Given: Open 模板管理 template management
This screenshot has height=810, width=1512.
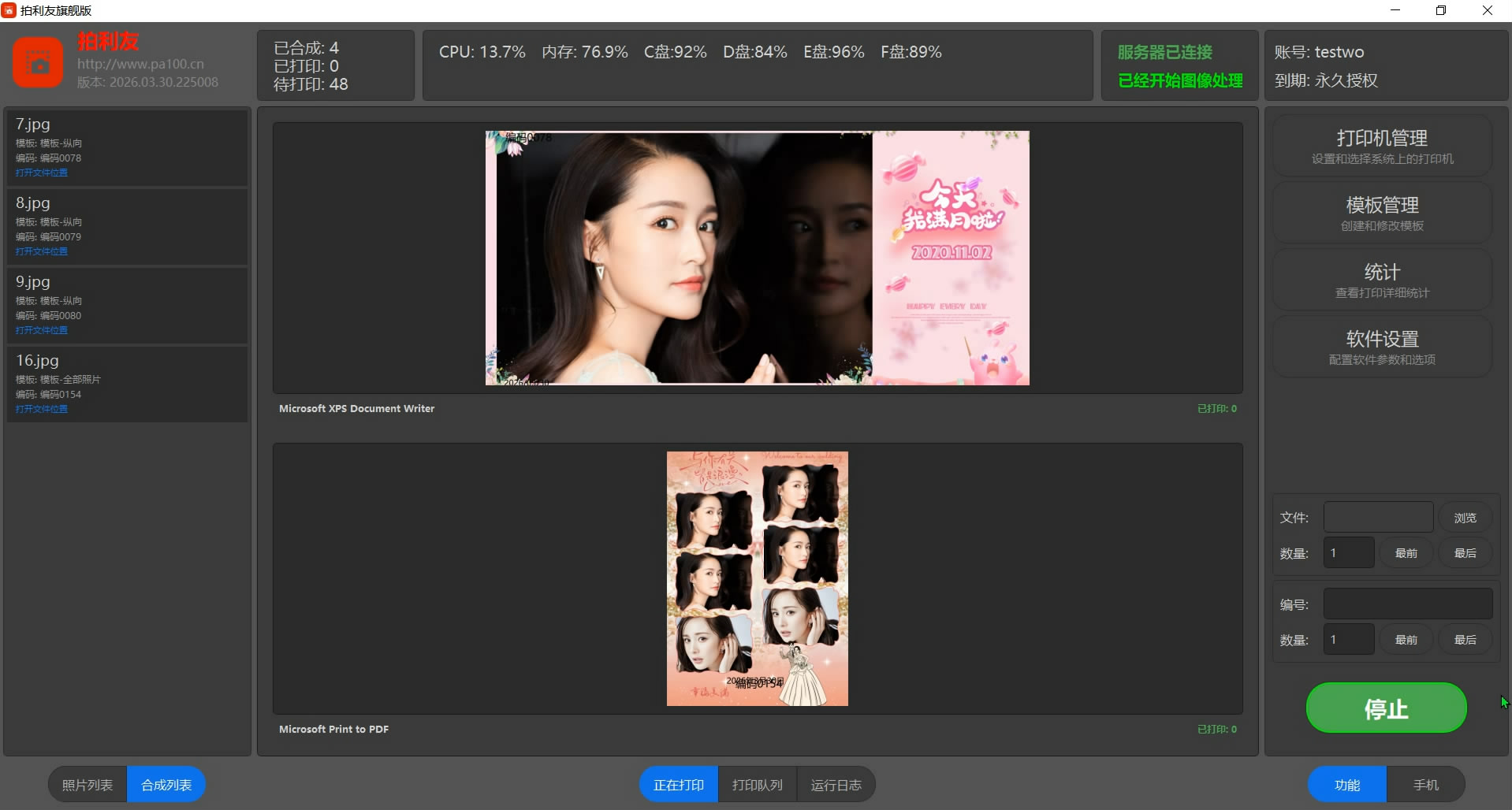Looking at the screenshot, I should (1381, 213).
